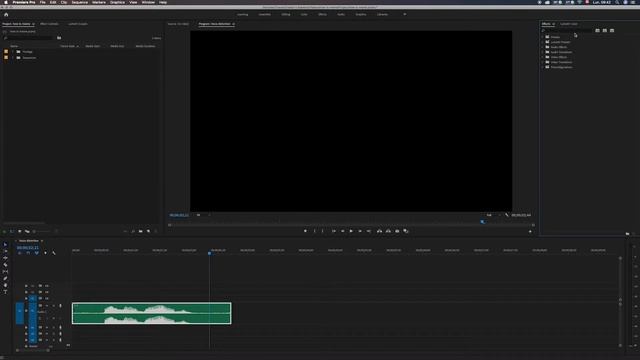Select the Track Select Forward tool
The width and height of the screenshot is (640, 360).
tap(5, 251)
